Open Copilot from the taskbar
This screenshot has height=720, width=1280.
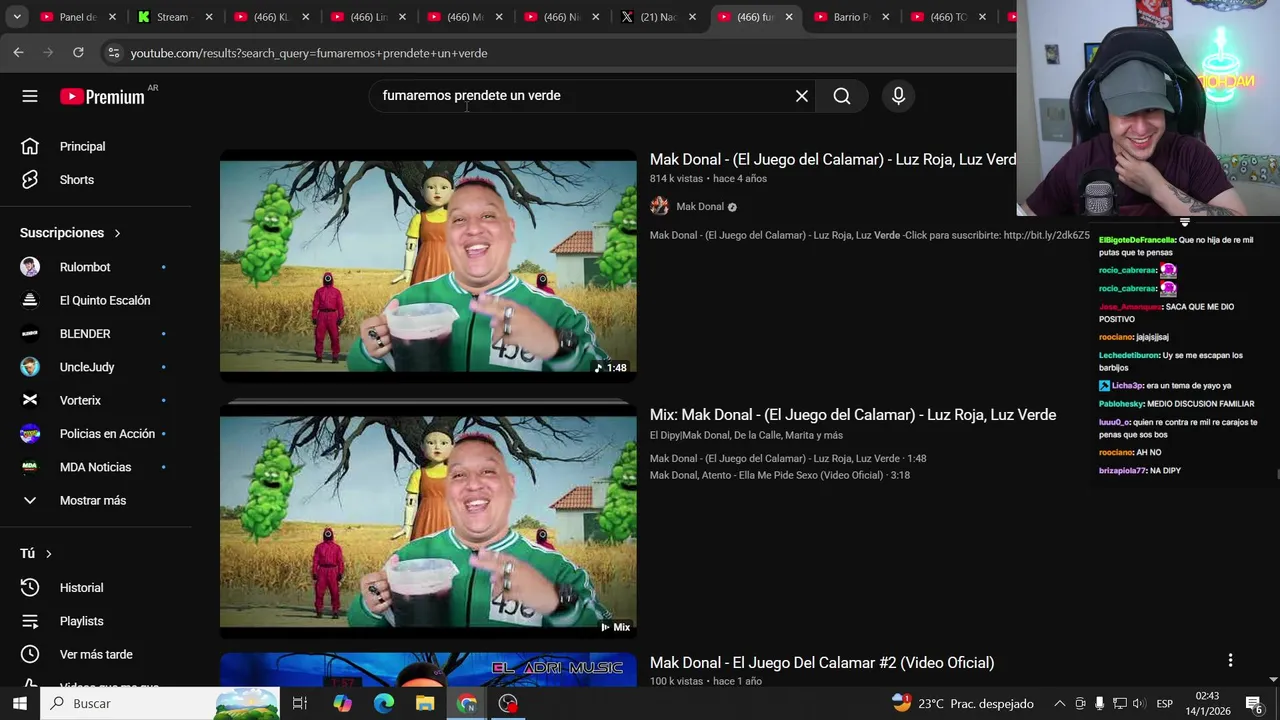[x=343, y=703]
